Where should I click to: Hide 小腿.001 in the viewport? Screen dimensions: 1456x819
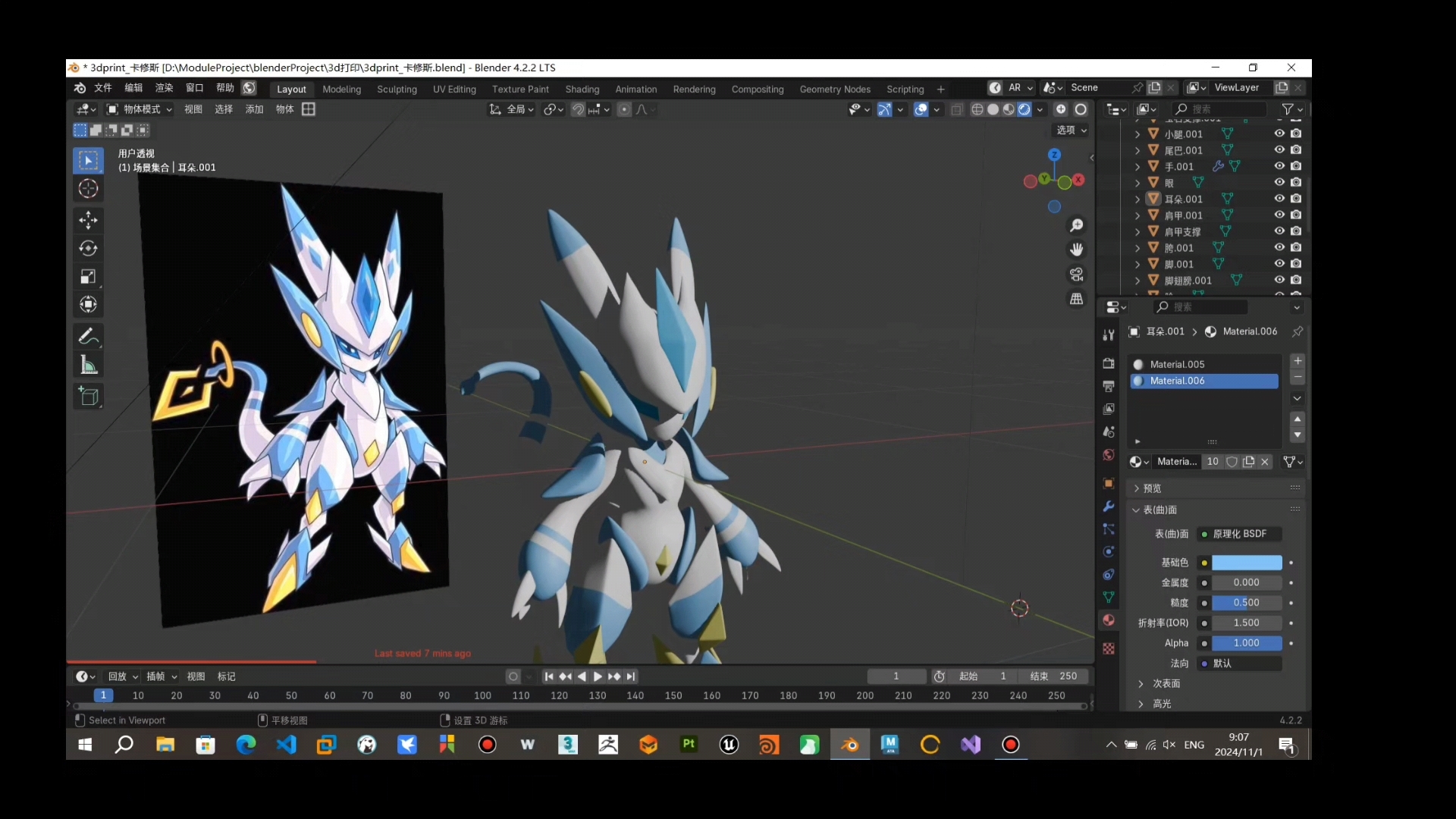(x=1279, y=133)
